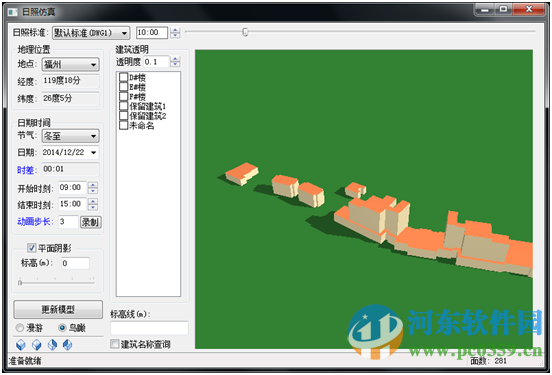Click the leftmost cube view icon

pos(21,345)
